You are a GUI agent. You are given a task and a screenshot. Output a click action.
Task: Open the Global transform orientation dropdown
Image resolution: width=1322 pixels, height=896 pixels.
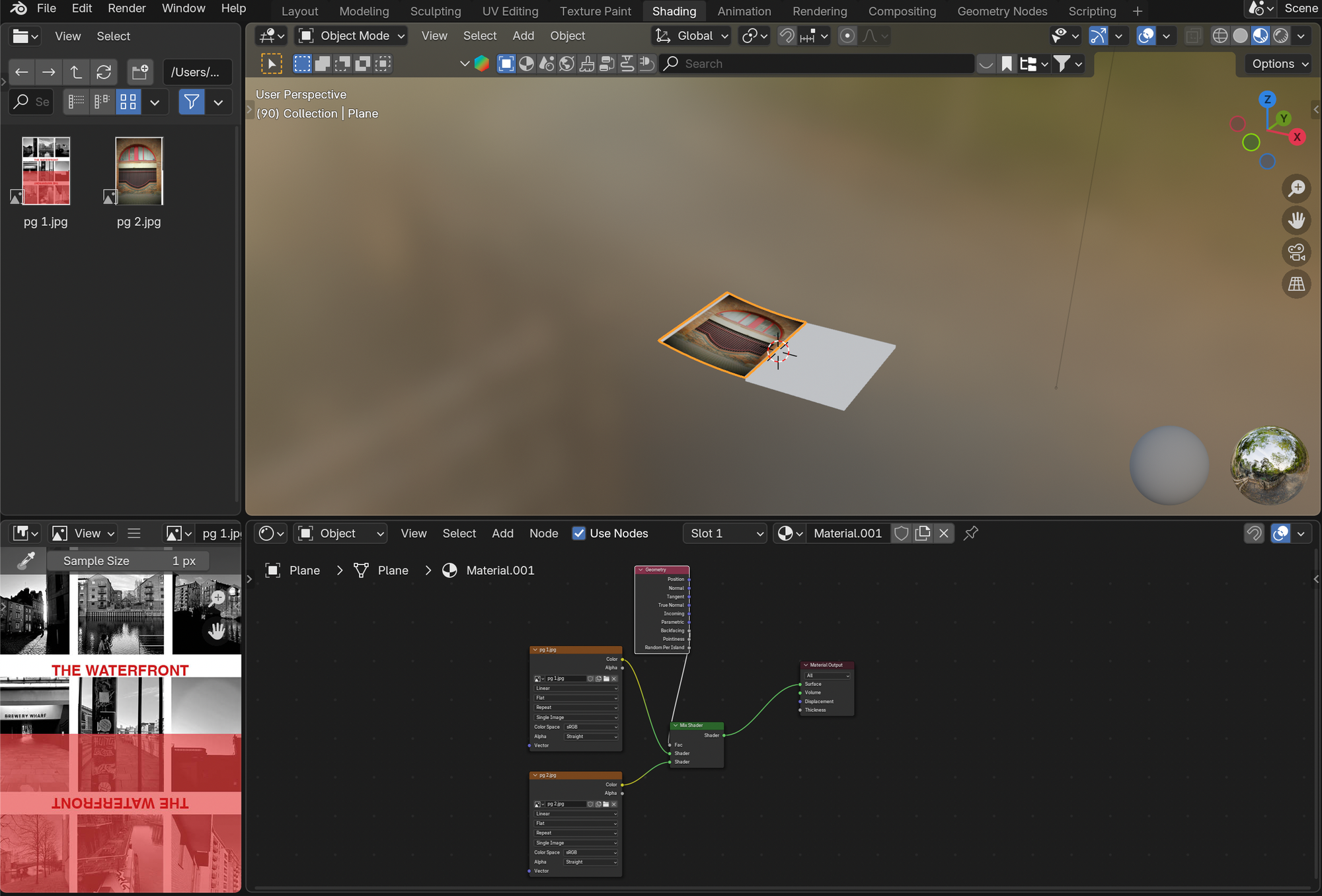coord(692,36)
